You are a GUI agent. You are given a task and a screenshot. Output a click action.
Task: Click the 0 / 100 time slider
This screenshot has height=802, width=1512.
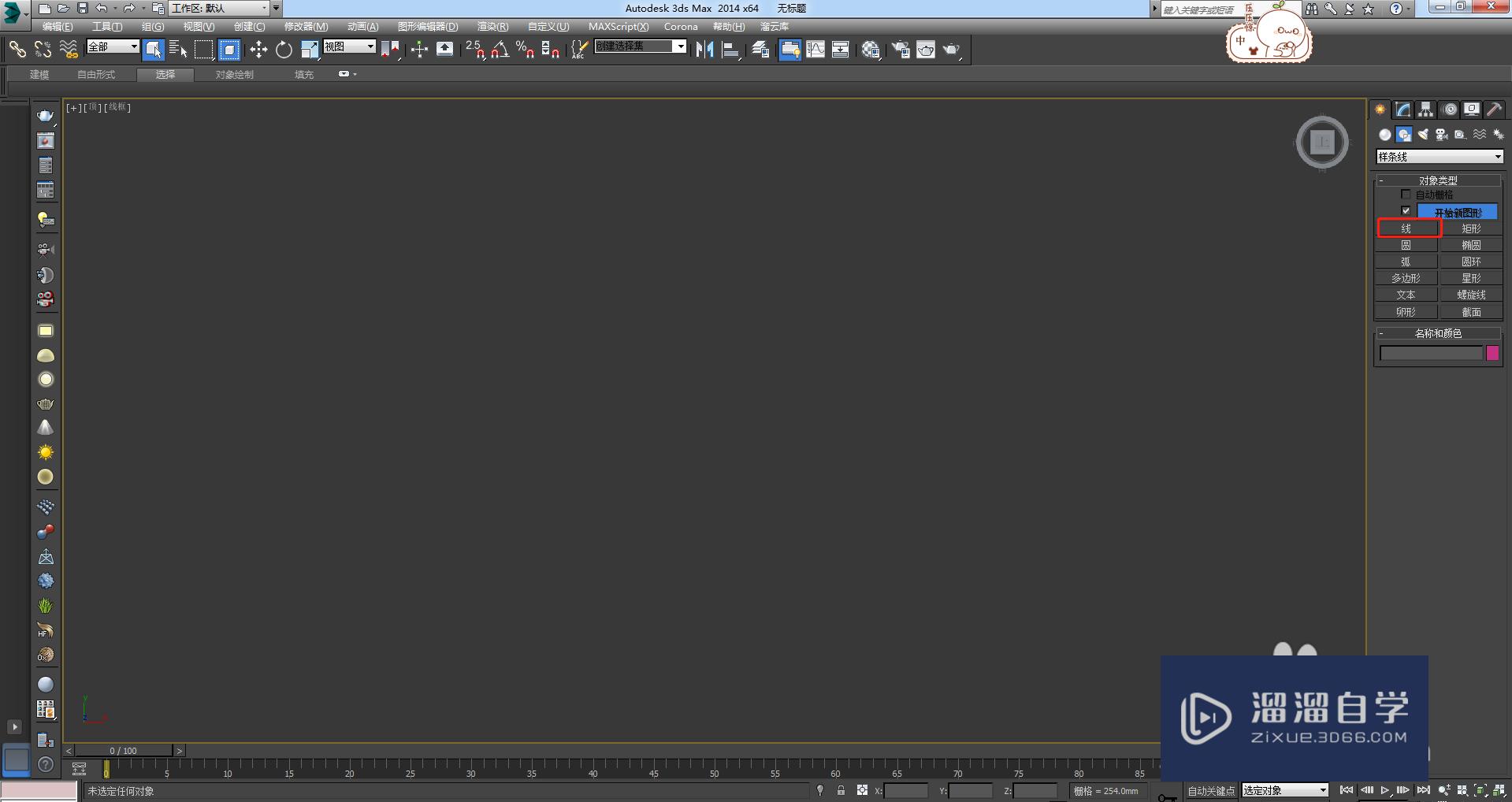click(x=124, y=751)
